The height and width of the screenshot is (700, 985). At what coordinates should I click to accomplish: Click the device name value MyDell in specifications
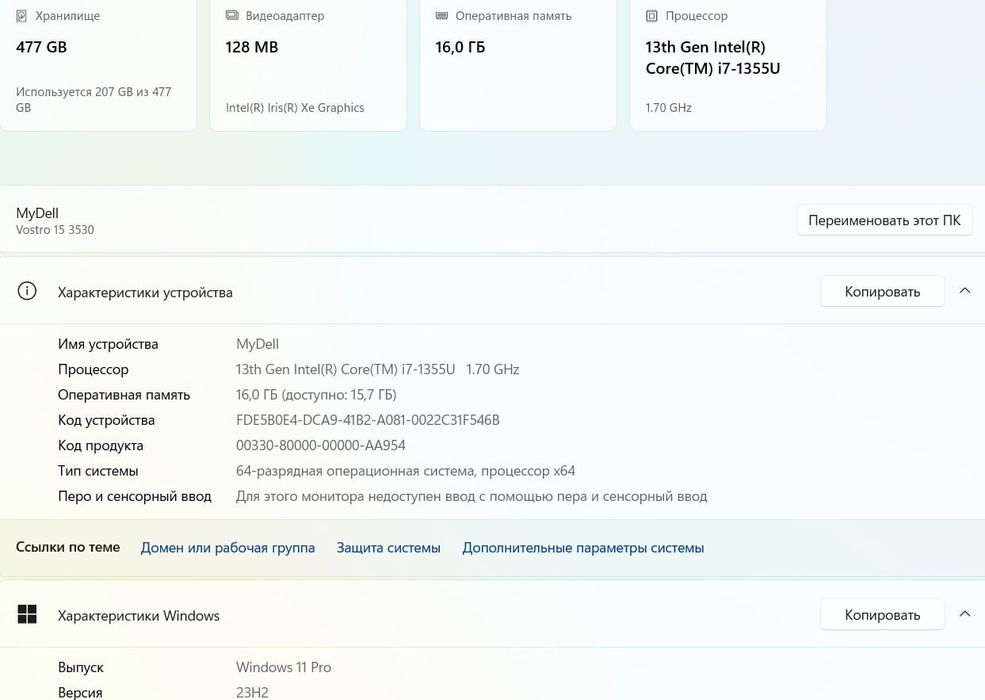(x=257, y=344)
